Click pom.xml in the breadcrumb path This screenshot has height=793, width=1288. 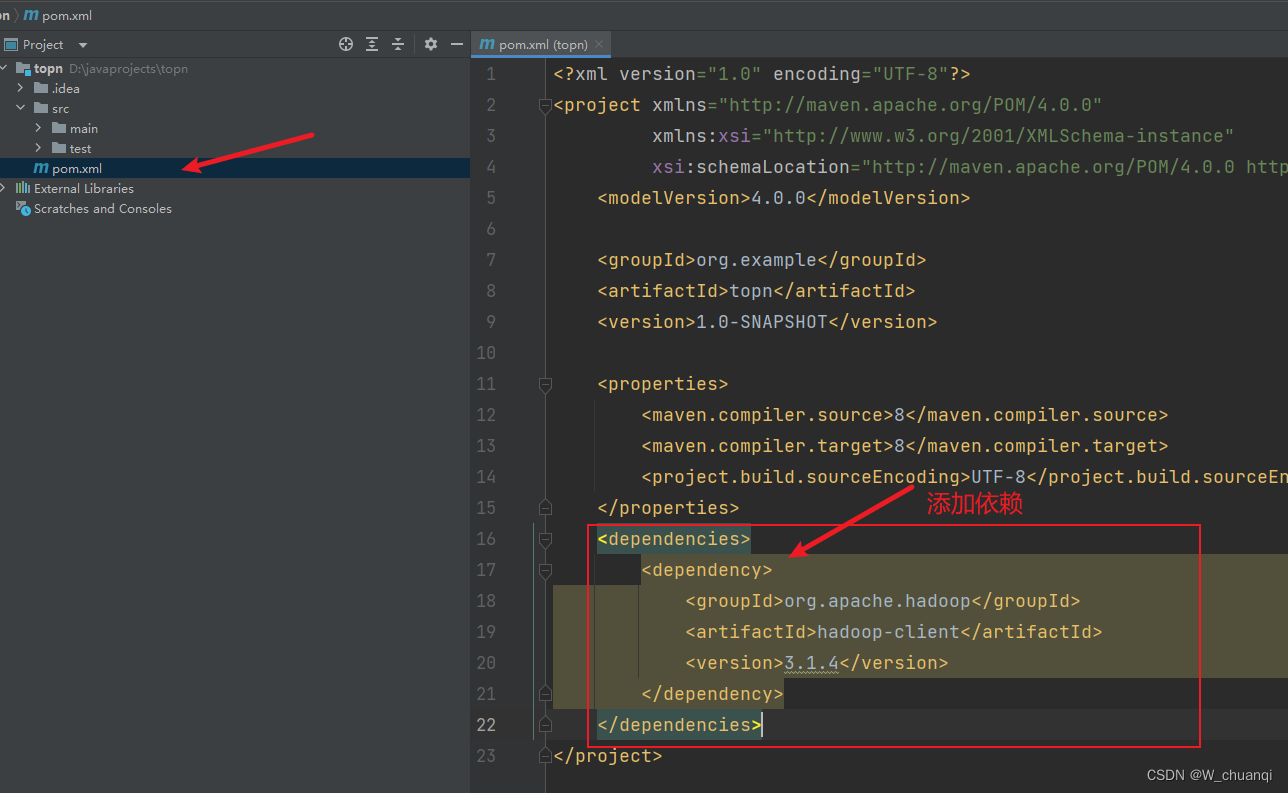pos(67,15)
